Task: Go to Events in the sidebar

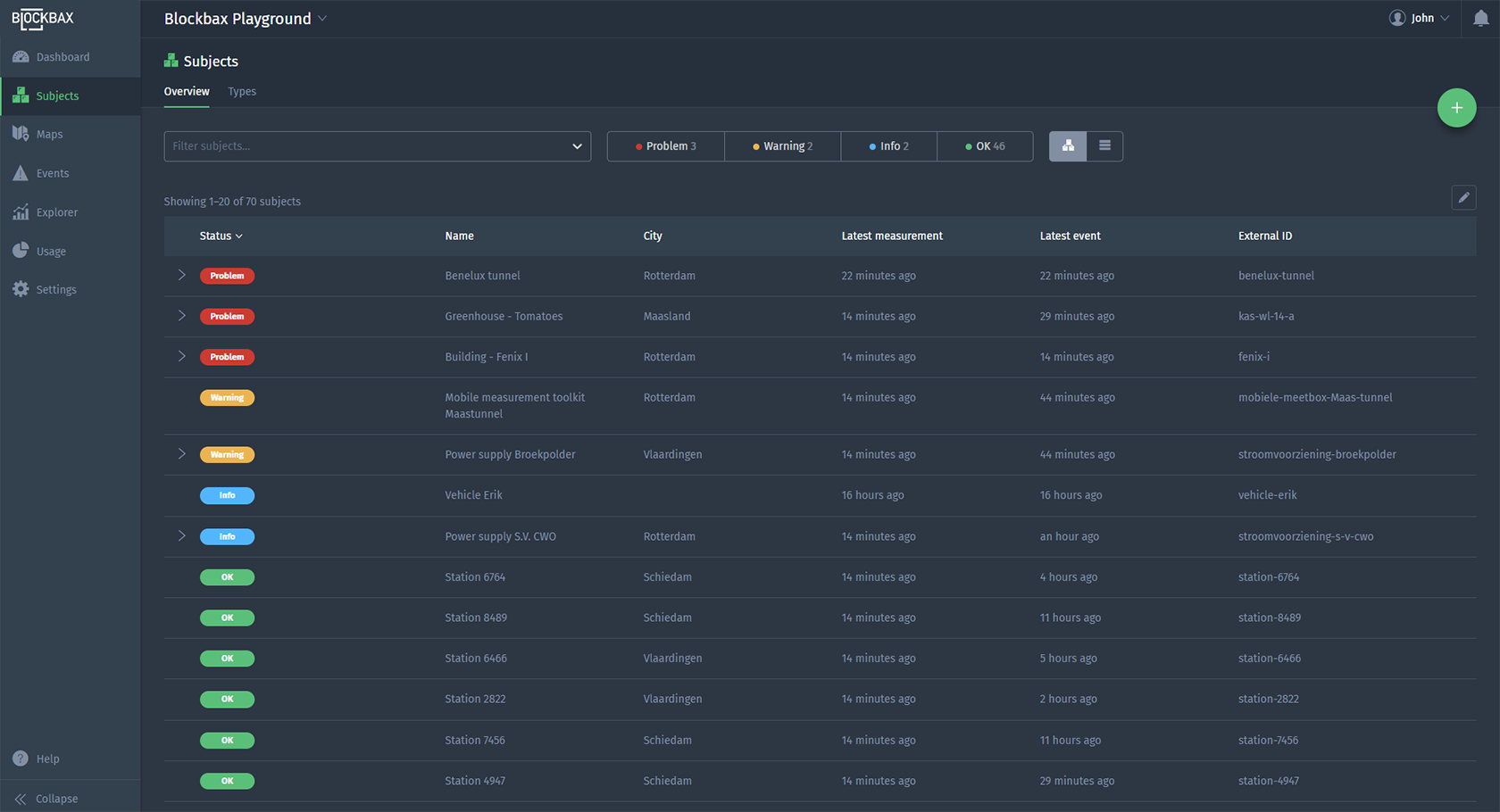Action: (x=52, y=173)
